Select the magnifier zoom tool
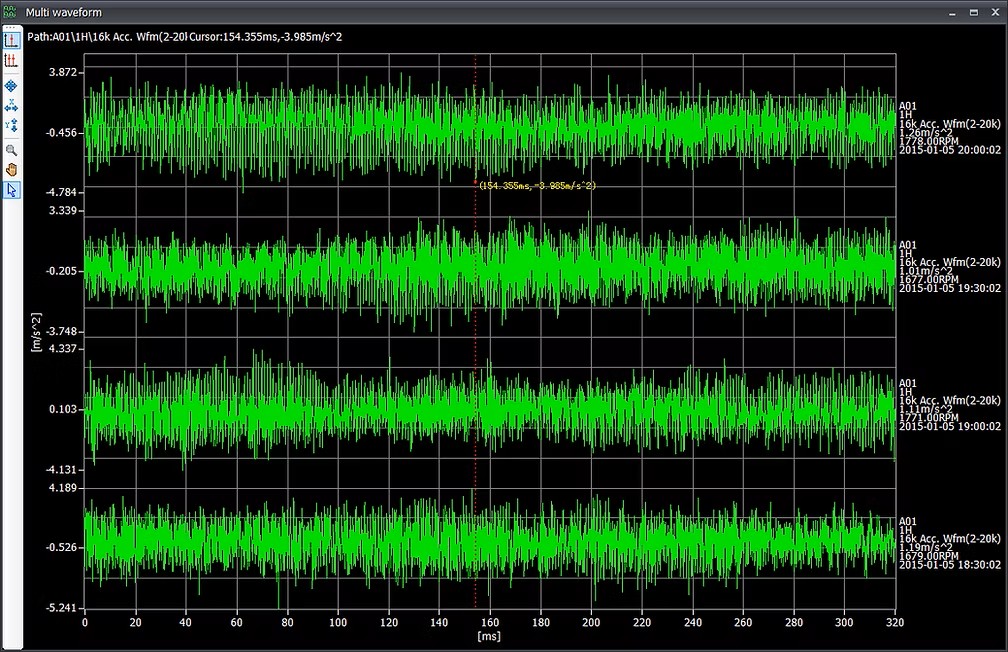Image resolution: width=1008 pixels, height=652 pixels. (11, 150)
